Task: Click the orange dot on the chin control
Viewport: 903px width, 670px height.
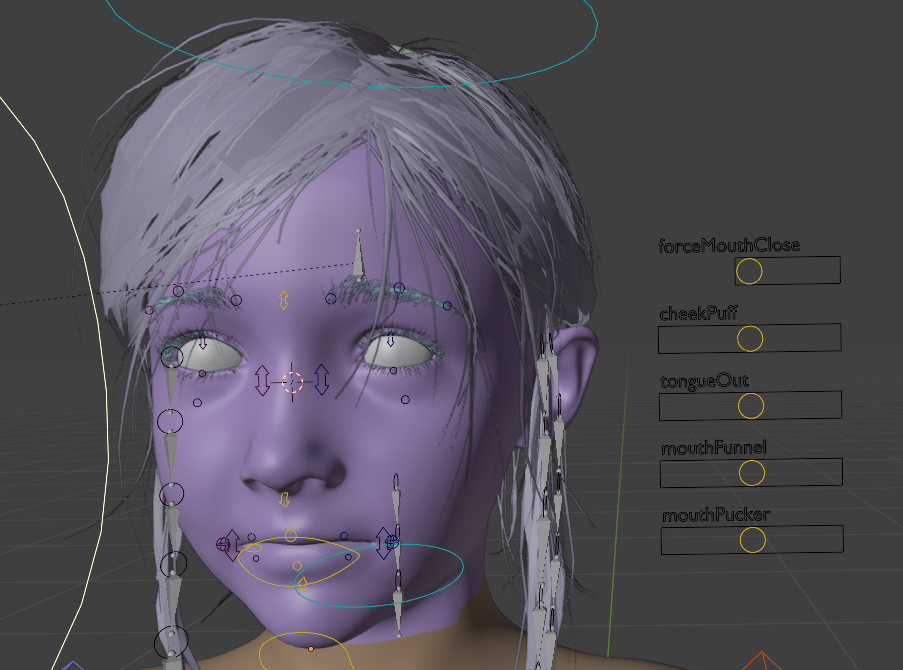Action: (311, 649)
